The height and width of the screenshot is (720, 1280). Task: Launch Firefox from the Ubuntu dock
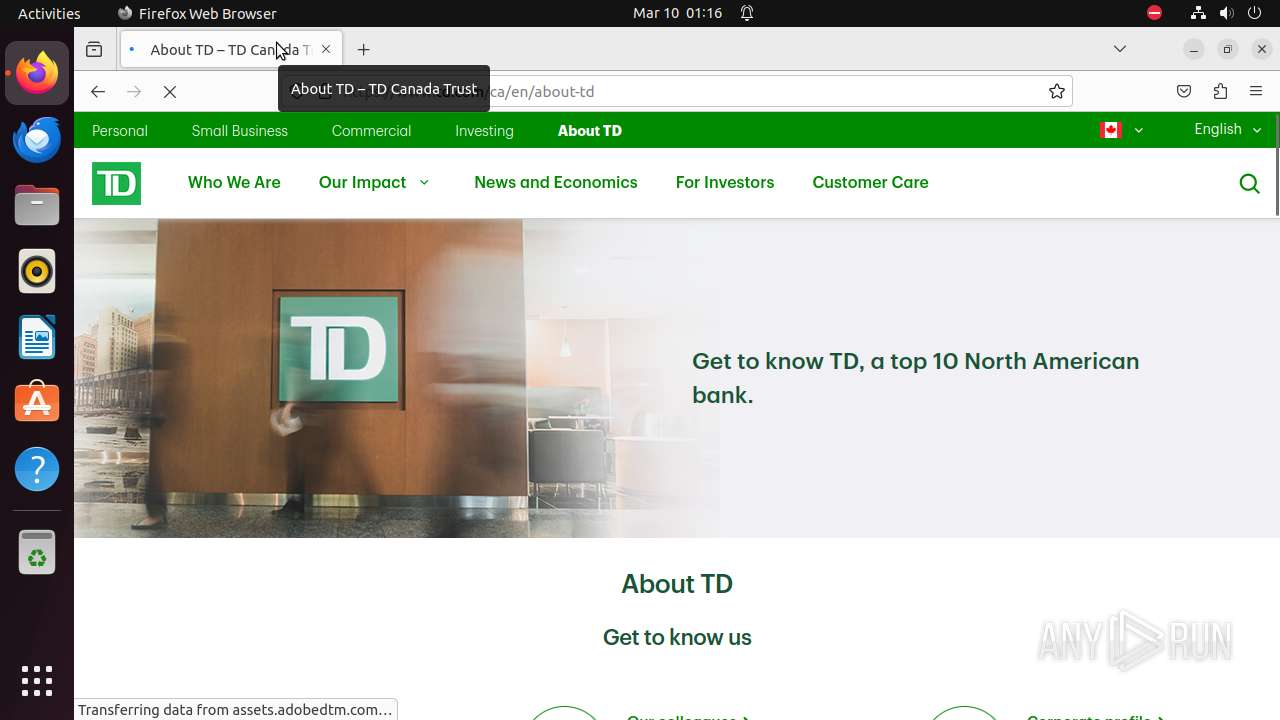[x=37, y=73]
